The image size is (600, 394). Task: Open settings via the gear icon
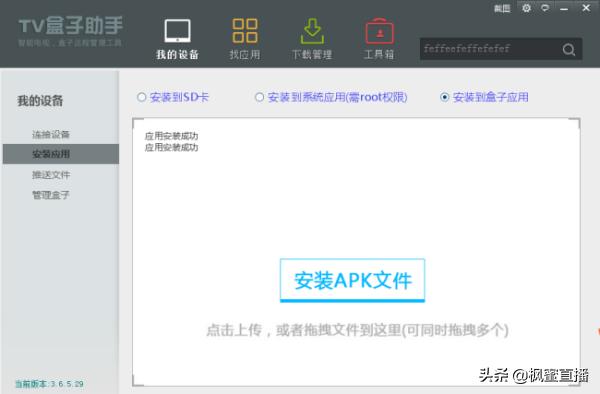527,8
